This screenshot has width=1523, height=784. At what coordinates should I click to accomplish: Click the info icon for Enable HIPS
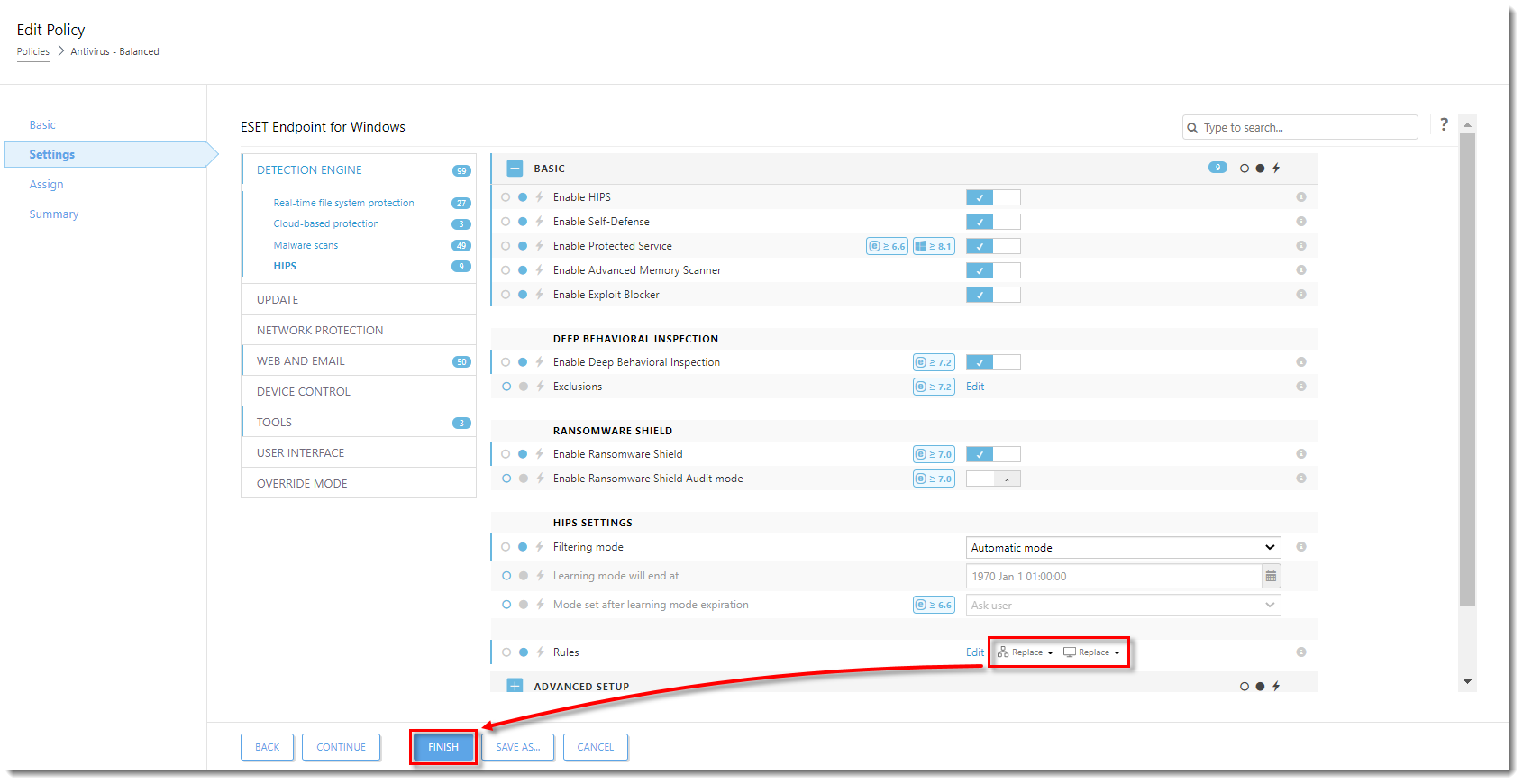click(x=1300, y=197)
